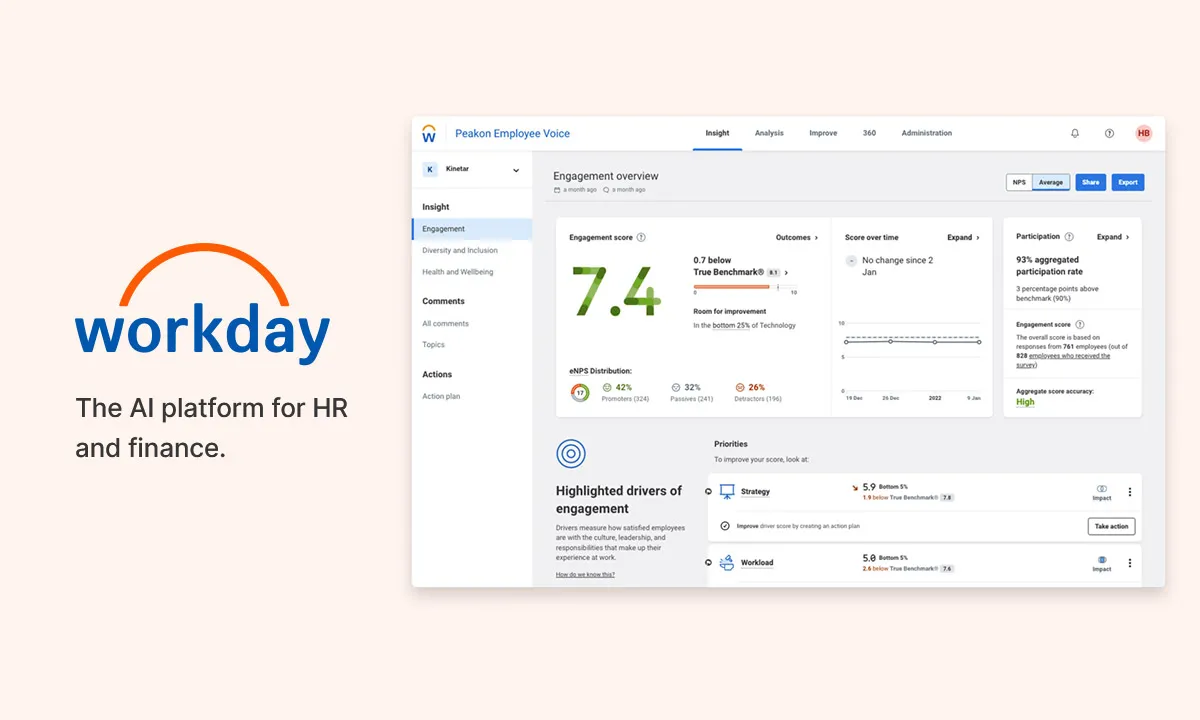Switch to the Analysis tab
The height and width of the screenshot is (720, 1200).
click(769, 132)
